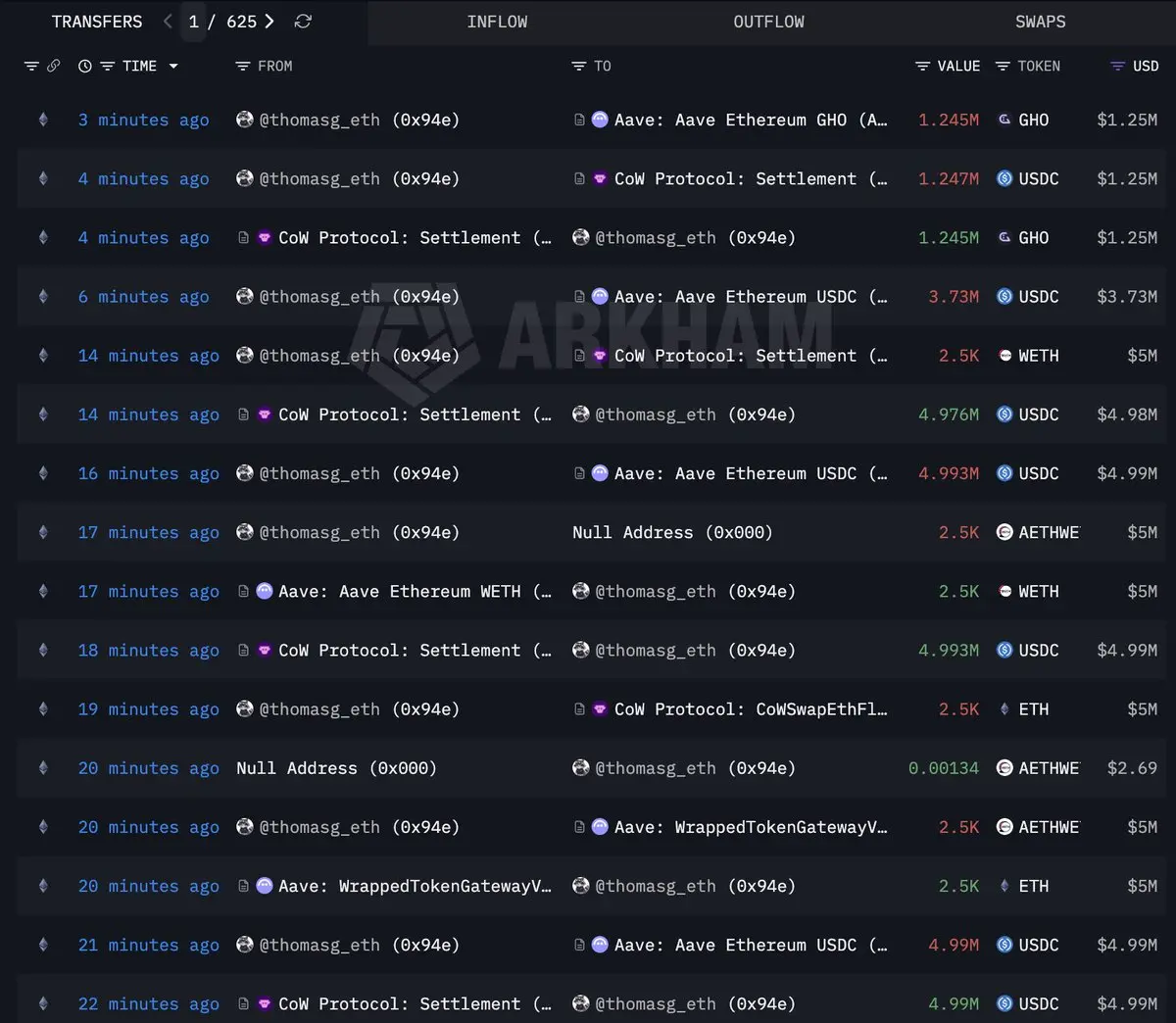
Task: Switch to the INFLOW tab
Action: [497, 22]
